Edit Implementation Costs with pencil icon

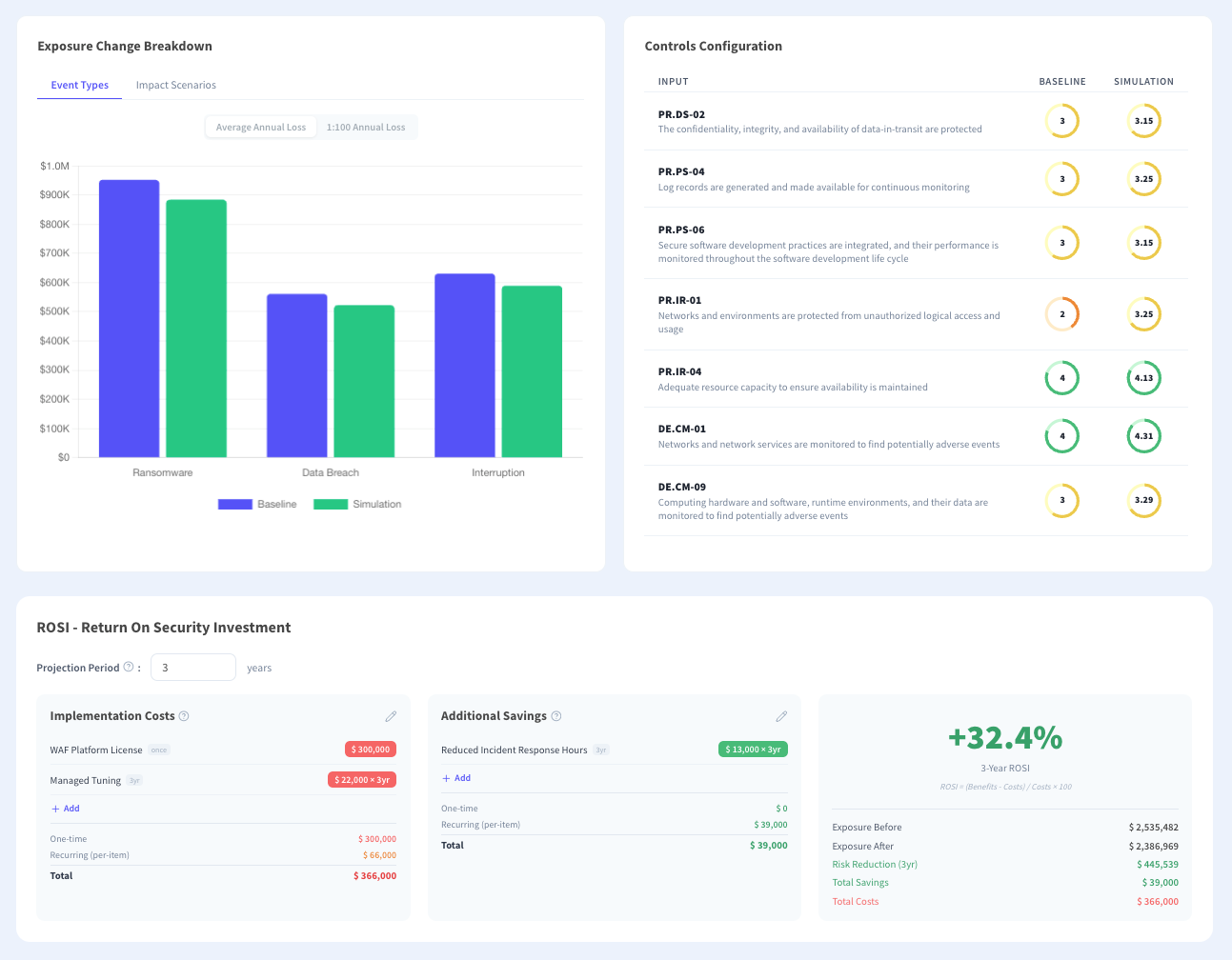[391, 716]
